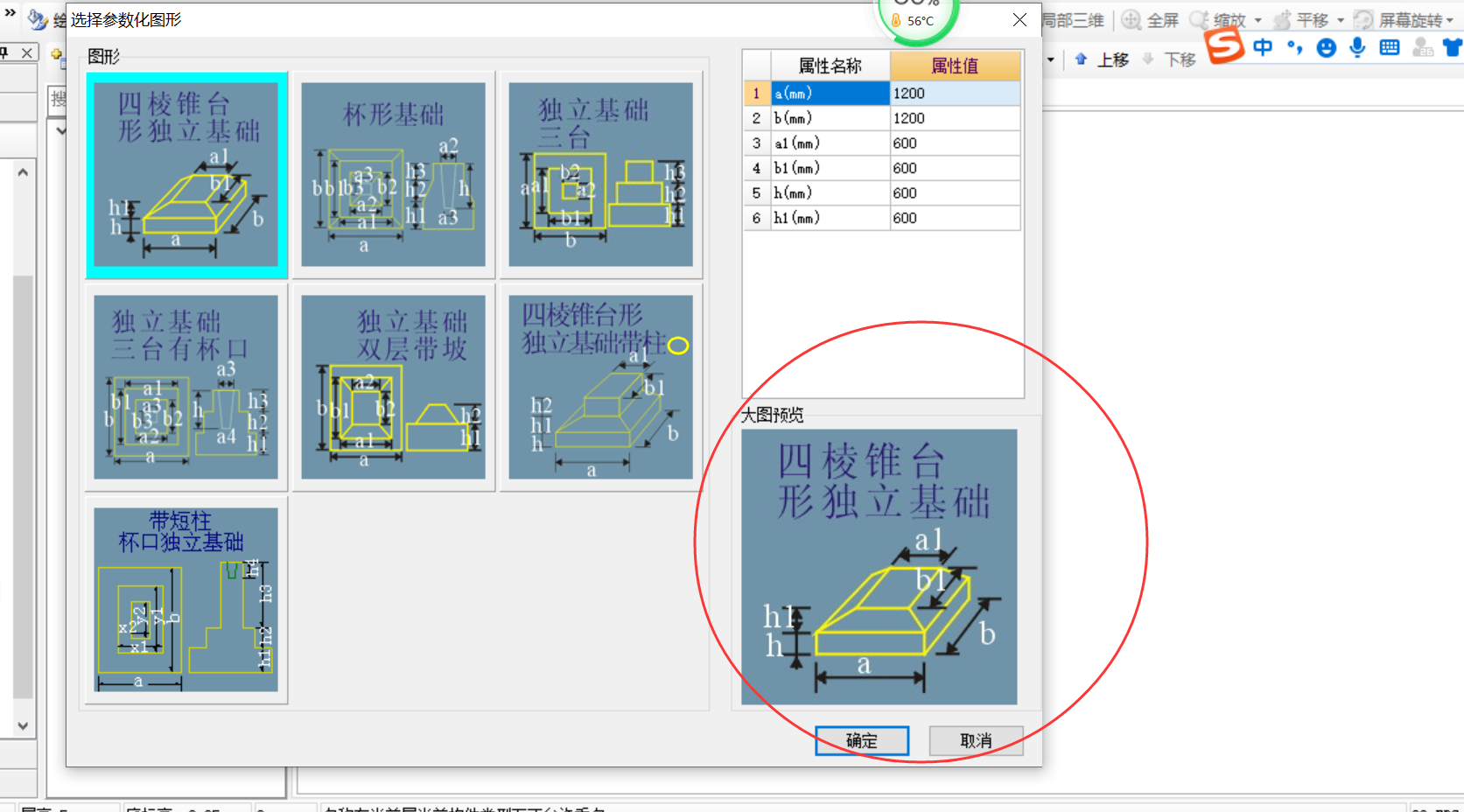Select the h1(mm) property name cell
The height and width of the screenshot is (812, 1464).
pos(830,218)
